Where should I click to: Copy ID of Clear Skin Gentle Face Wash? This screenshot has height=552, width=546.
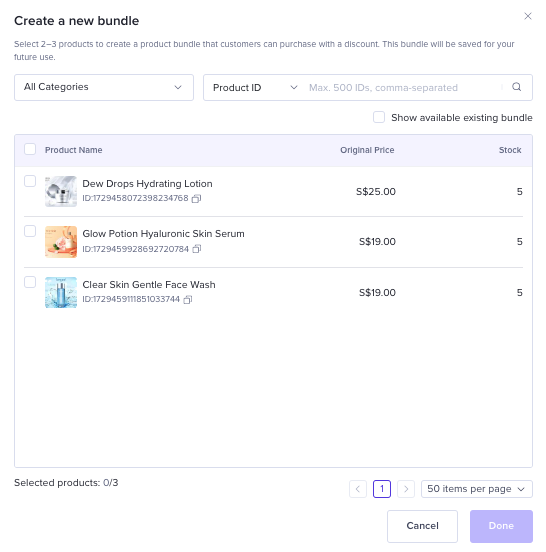coord(188,300)
